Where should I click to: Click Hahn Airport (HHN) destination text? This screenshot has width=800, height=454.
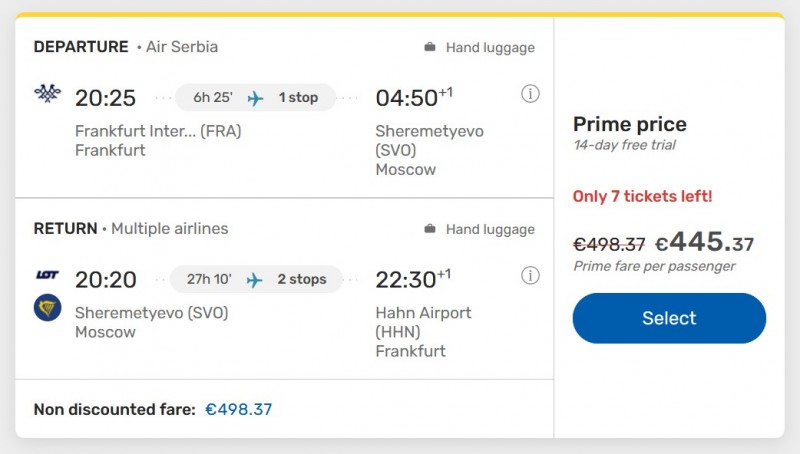423,322
